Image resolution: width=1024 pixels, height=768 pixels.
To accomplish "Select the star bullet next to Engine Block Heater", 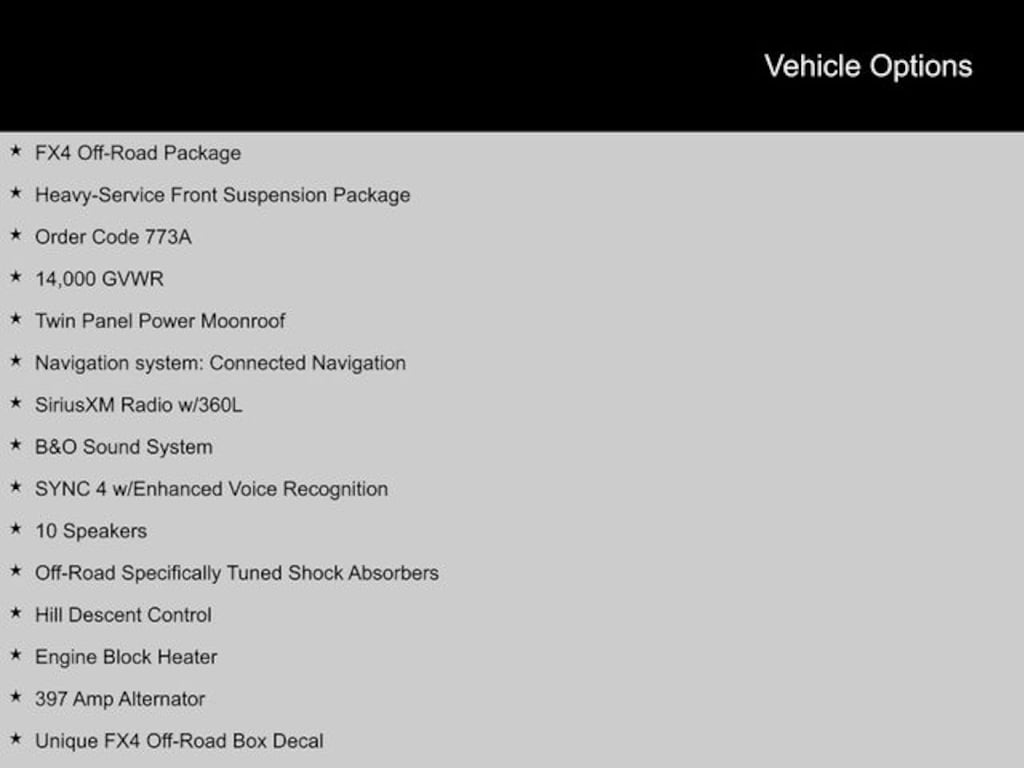I will 15,656.
